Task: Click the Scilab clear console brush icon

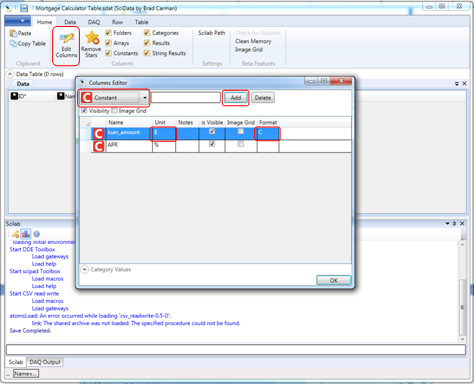Action: pos(15,234)
